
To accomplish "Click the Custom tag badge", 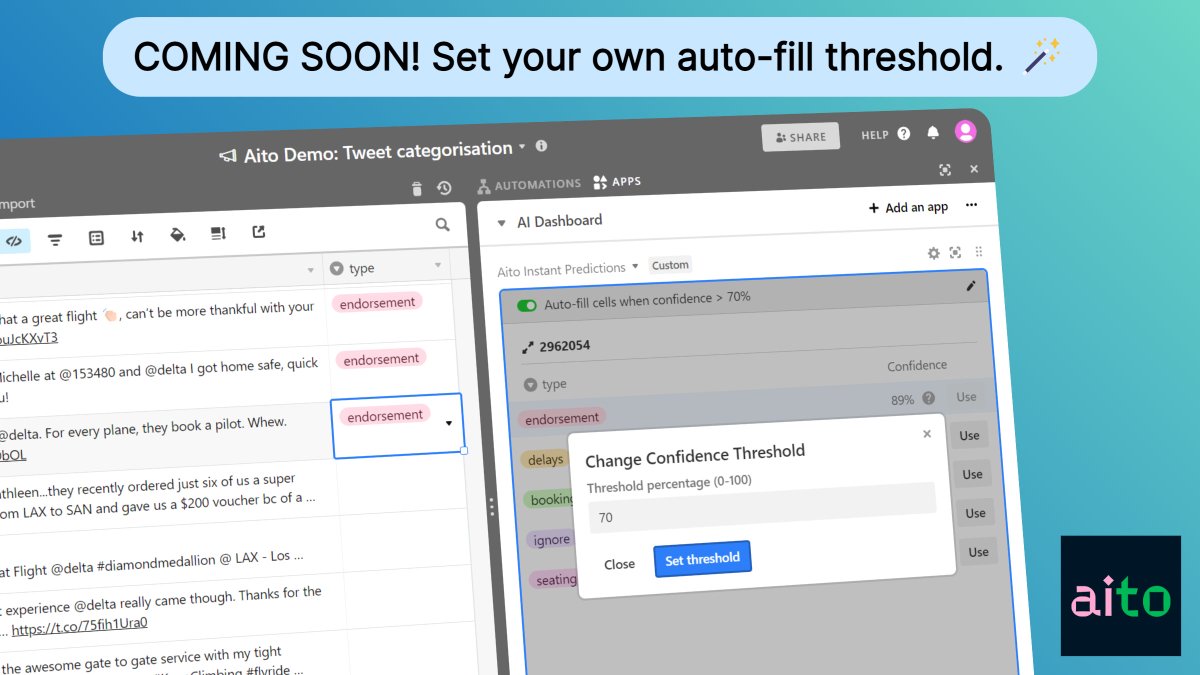I will coord(670,265).
